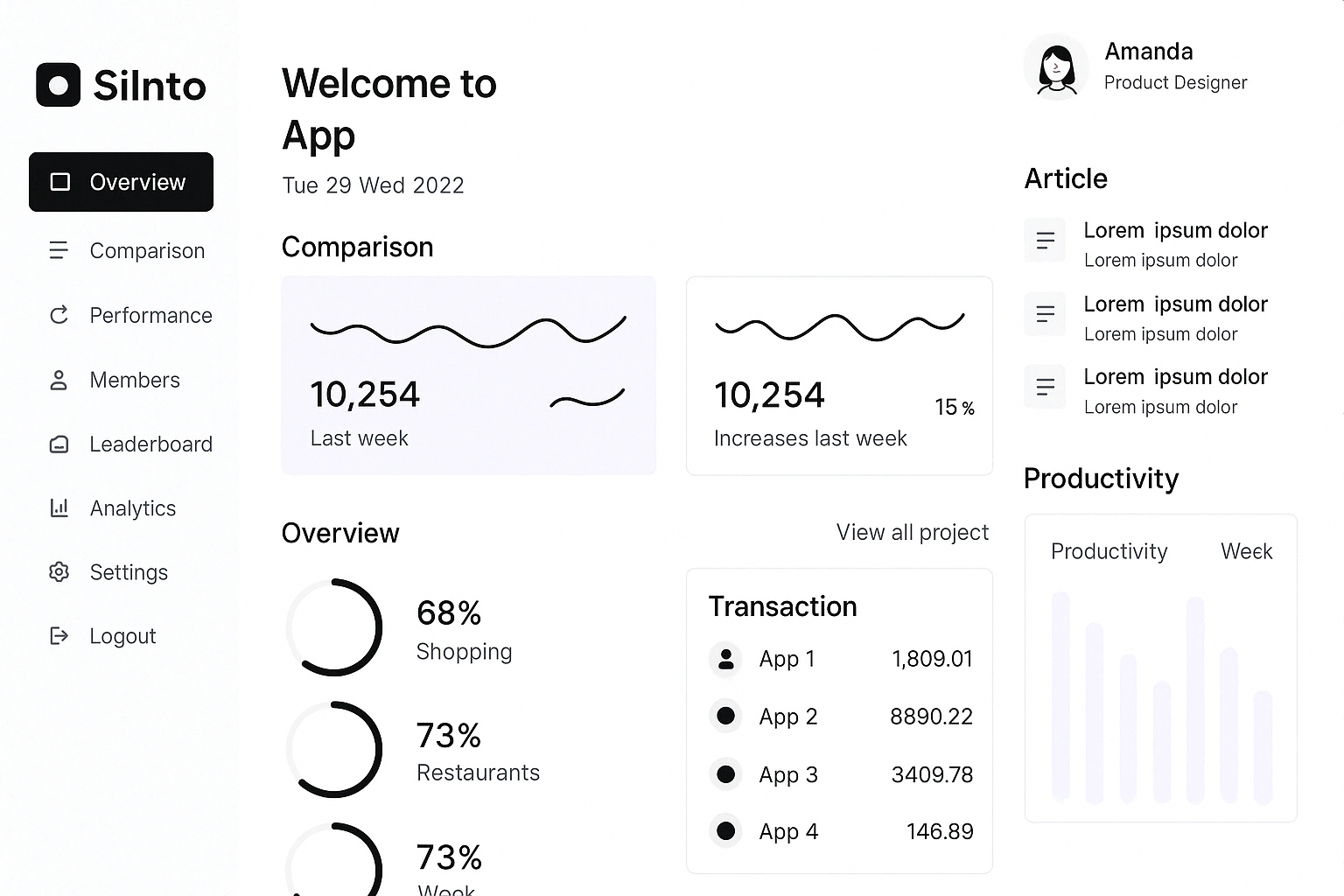Select the Overview menu item
Image resolution: width=1344 pixels, height=896 pixels.
(x=121, y=182)
